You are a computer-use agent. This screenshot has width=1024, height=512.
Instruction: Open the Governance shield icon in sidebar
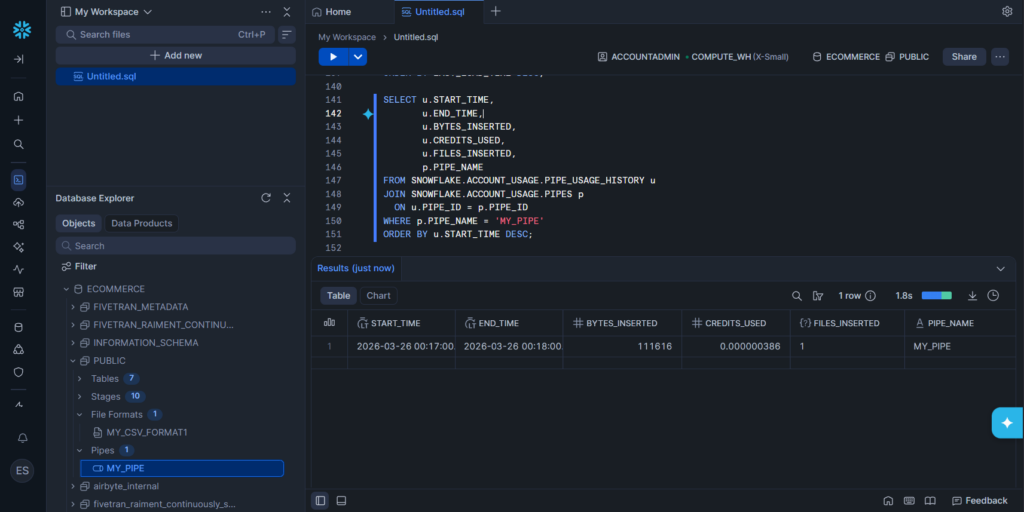click(18, 372)
